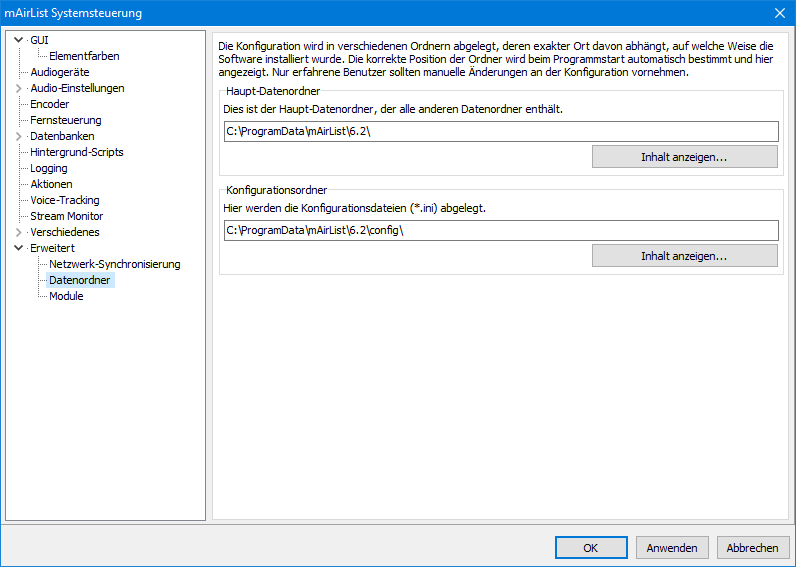Confirm the dialog with OK
The width and height of the screenshot is (796, 567).
[x=591, y=548]
